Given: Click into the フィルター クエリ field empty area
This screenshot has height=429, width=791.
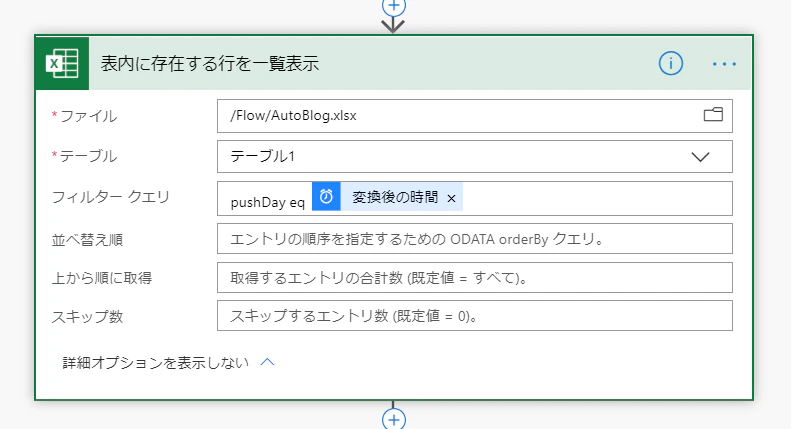Looking at the screenshot, I should 595,199.
